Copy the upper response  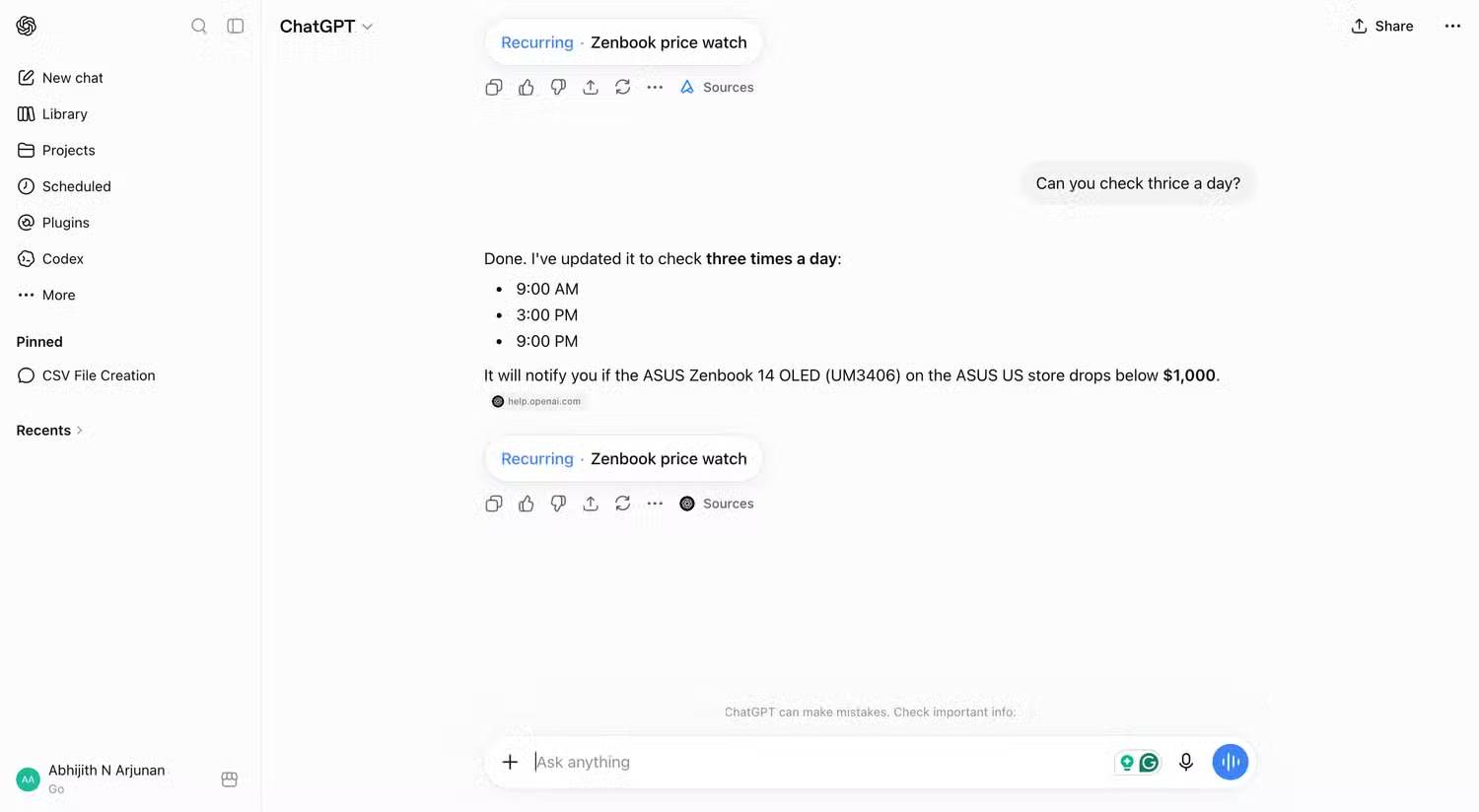tap(494, 88)
